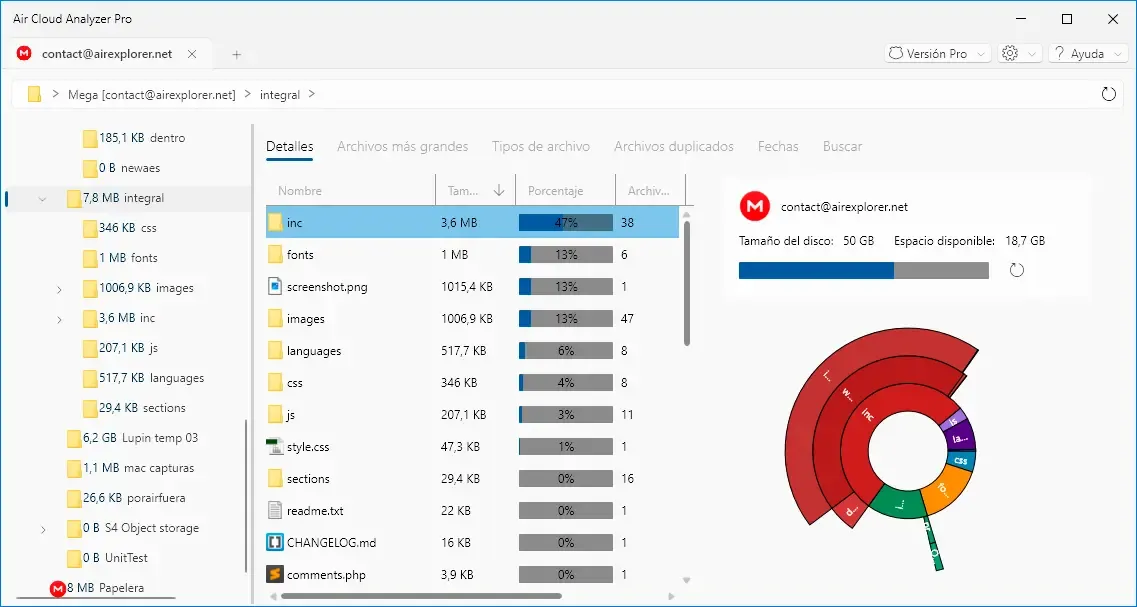This screenshot has width=1137, height=607.
Task: Open the Archivos duplicados tab
Action: coord(674,146)
